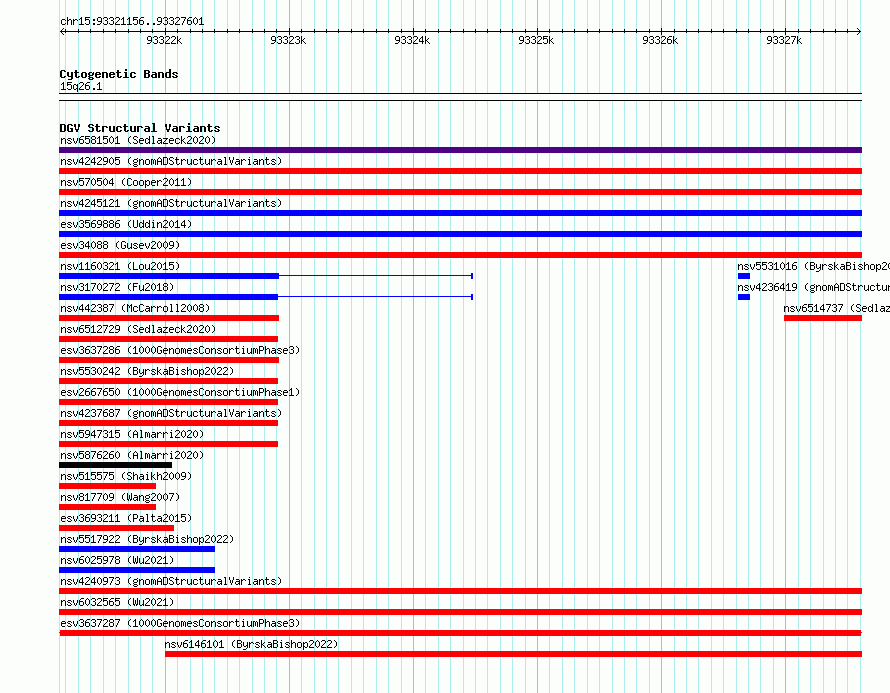
Task: Open nsv5517922 (ByrskaBishop2022) variant label
Action: tap(147, 539)
